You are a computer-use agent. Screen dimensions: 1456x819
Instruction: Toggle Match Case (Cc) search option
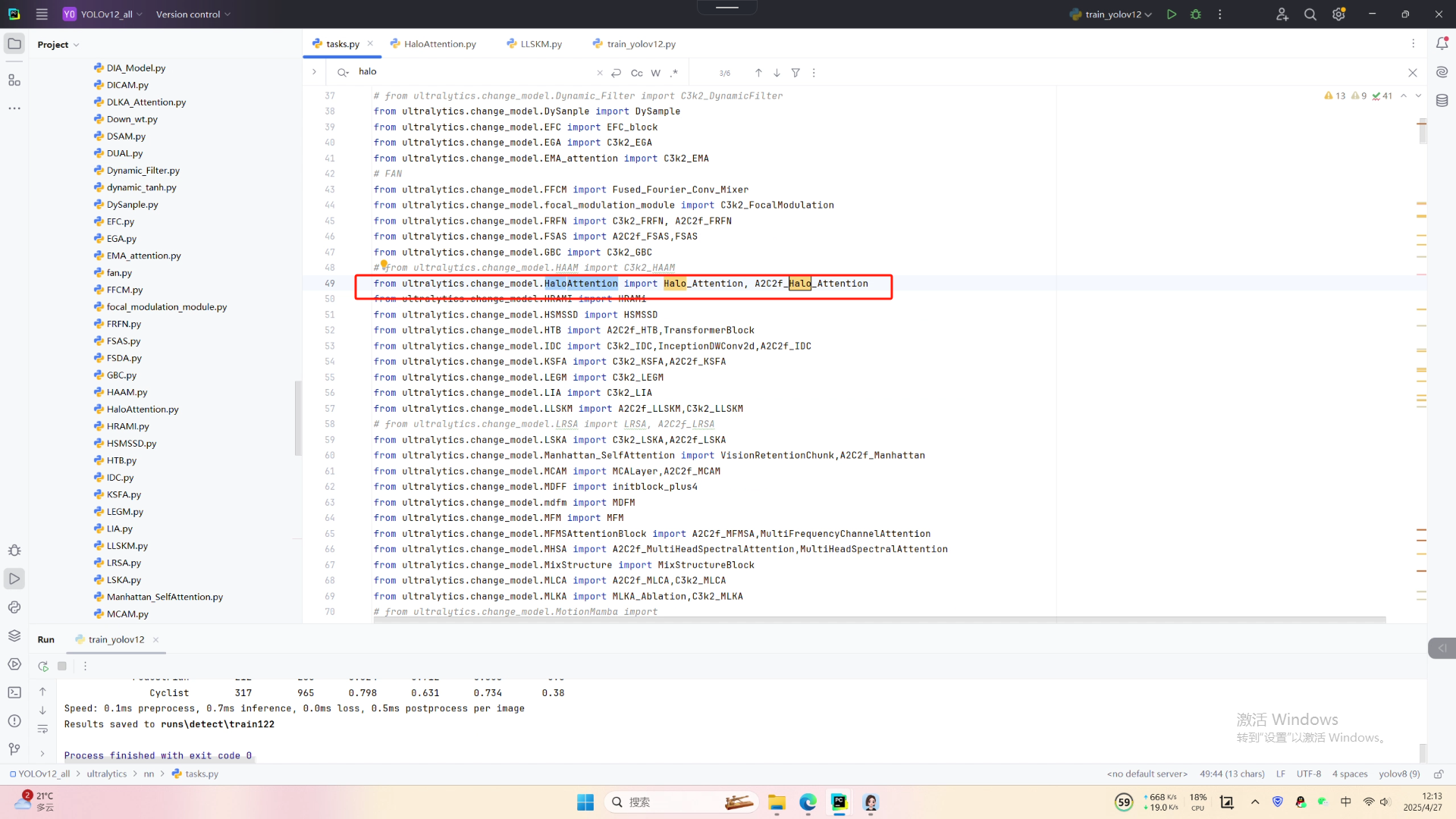point(636,73)
